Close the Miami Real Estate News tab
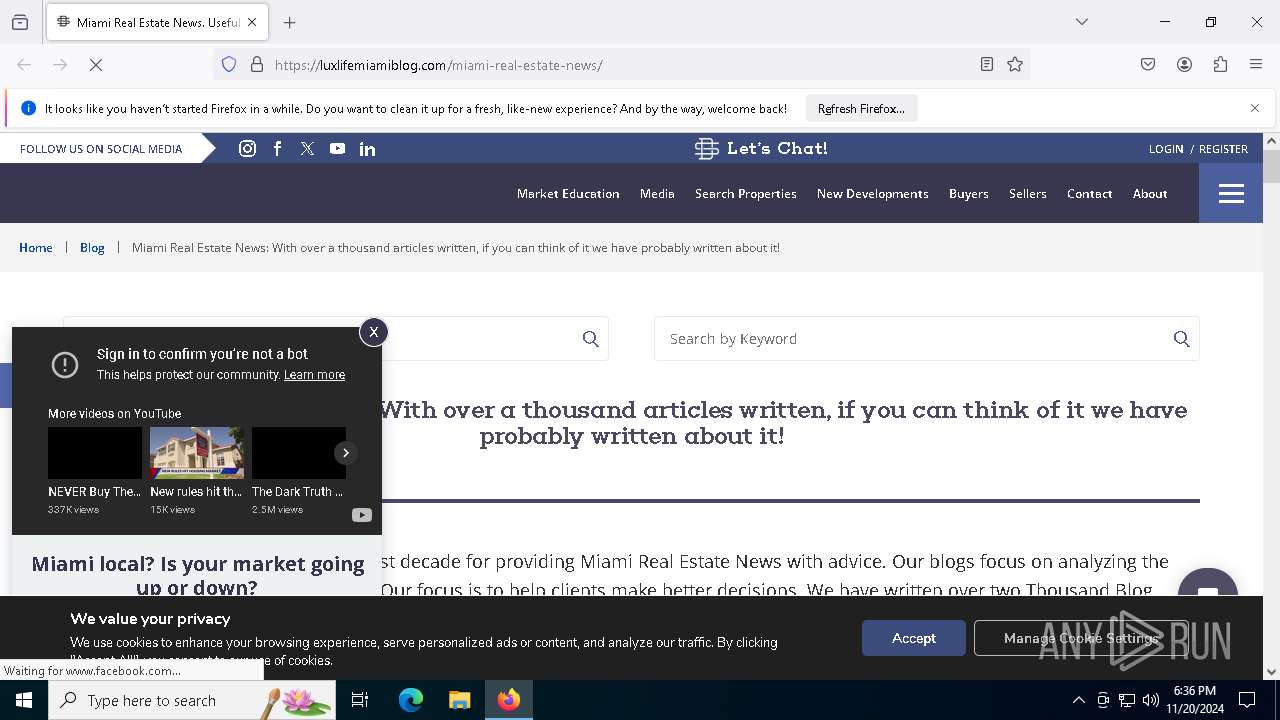Image resolution: width=1280 pixels, height=720 pixels. (x=252, y=22)
